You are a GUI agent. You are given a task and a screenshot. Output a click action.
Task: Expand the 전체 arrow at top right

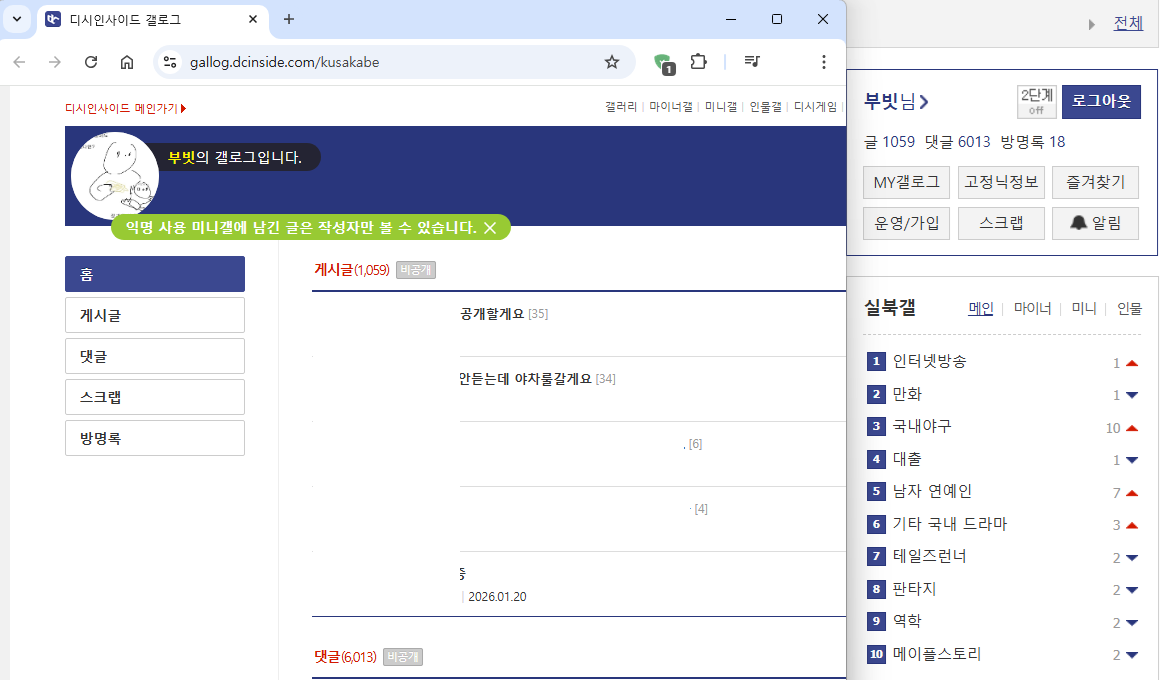point(1091,24)
